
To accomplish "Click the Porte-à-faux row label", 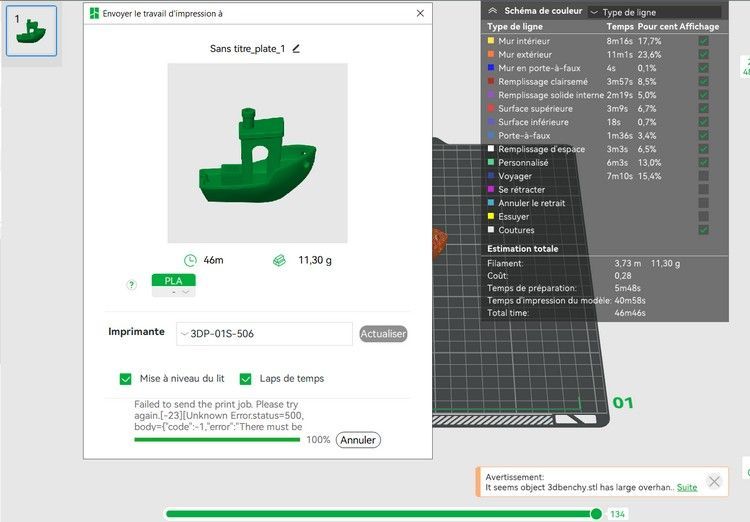I will point(524,136).
